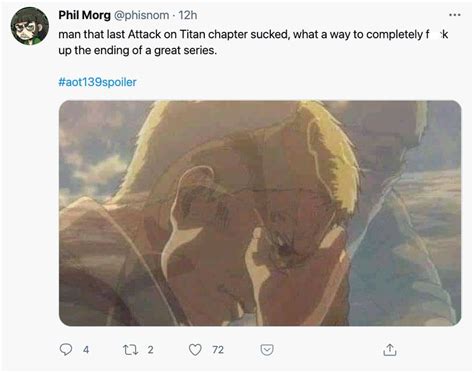This screenshot has width=474, height=373.
Task: Click the like count 72
Action: [218, 350]
